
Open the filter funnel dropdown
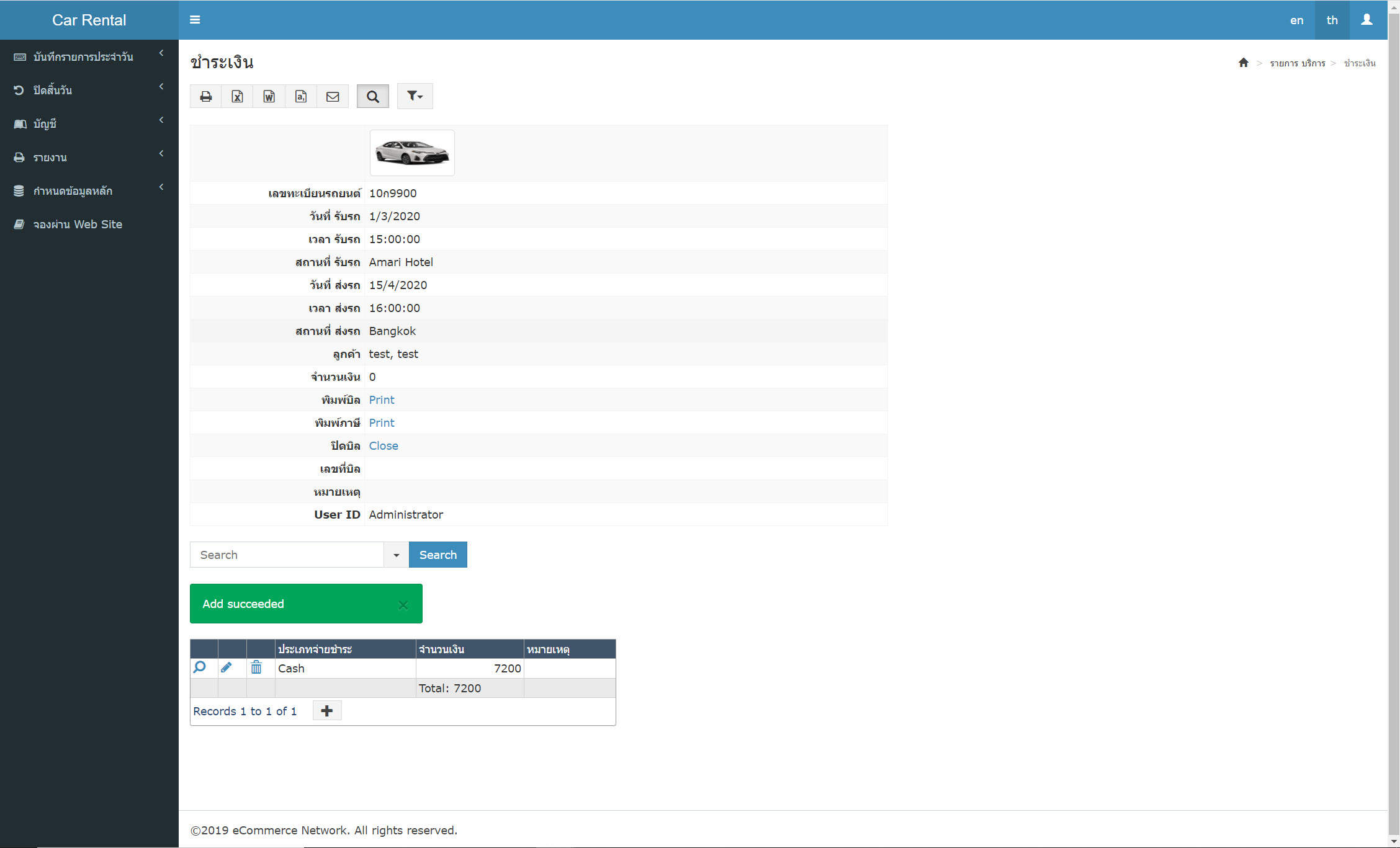pyautogui.click(x=415, y=96)
